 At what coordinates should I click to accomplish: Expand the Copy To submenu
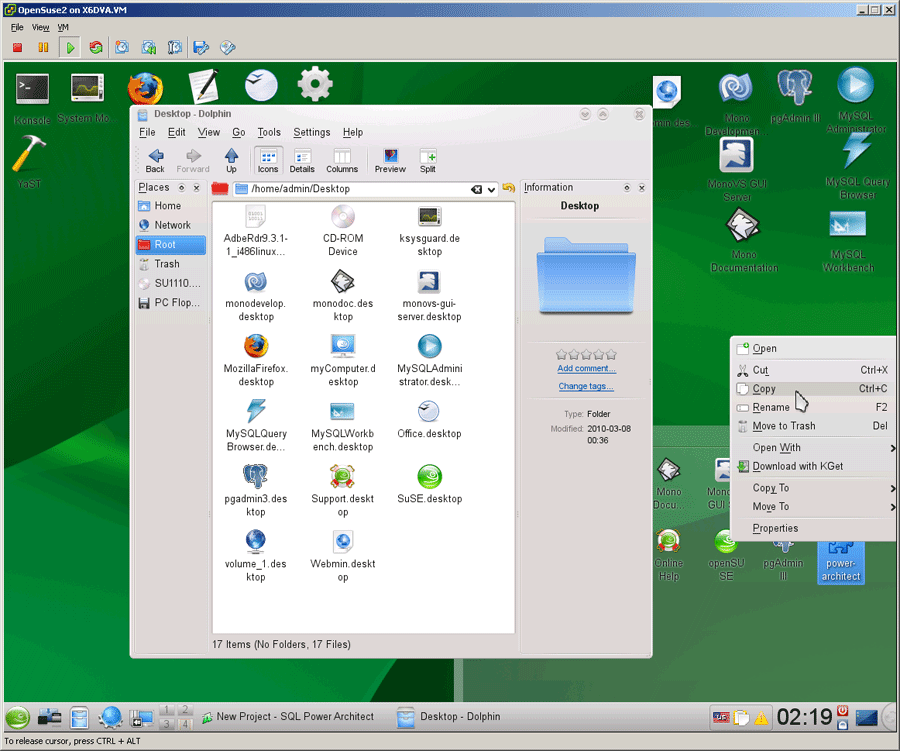pos(813,488)
